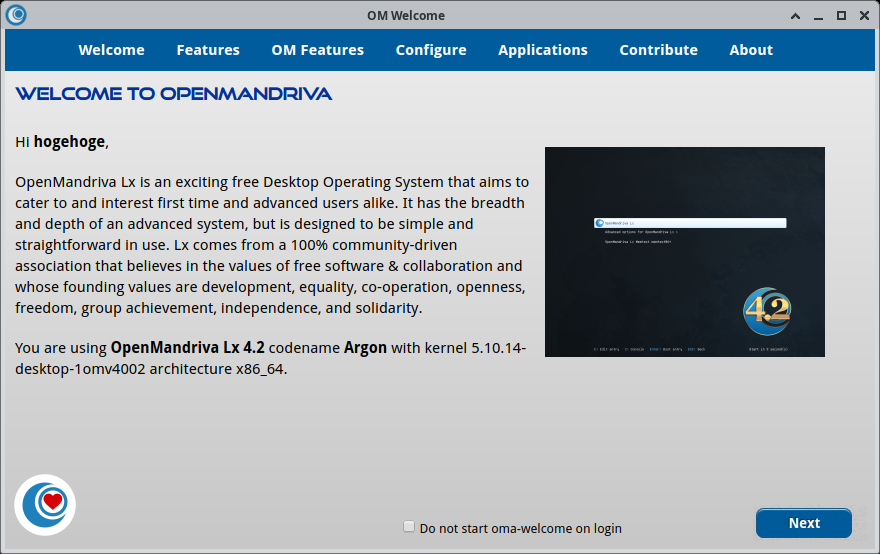Viewport: 880px width, 554px height.
Task: Switch to the Features tab
Action: (208, 50)
